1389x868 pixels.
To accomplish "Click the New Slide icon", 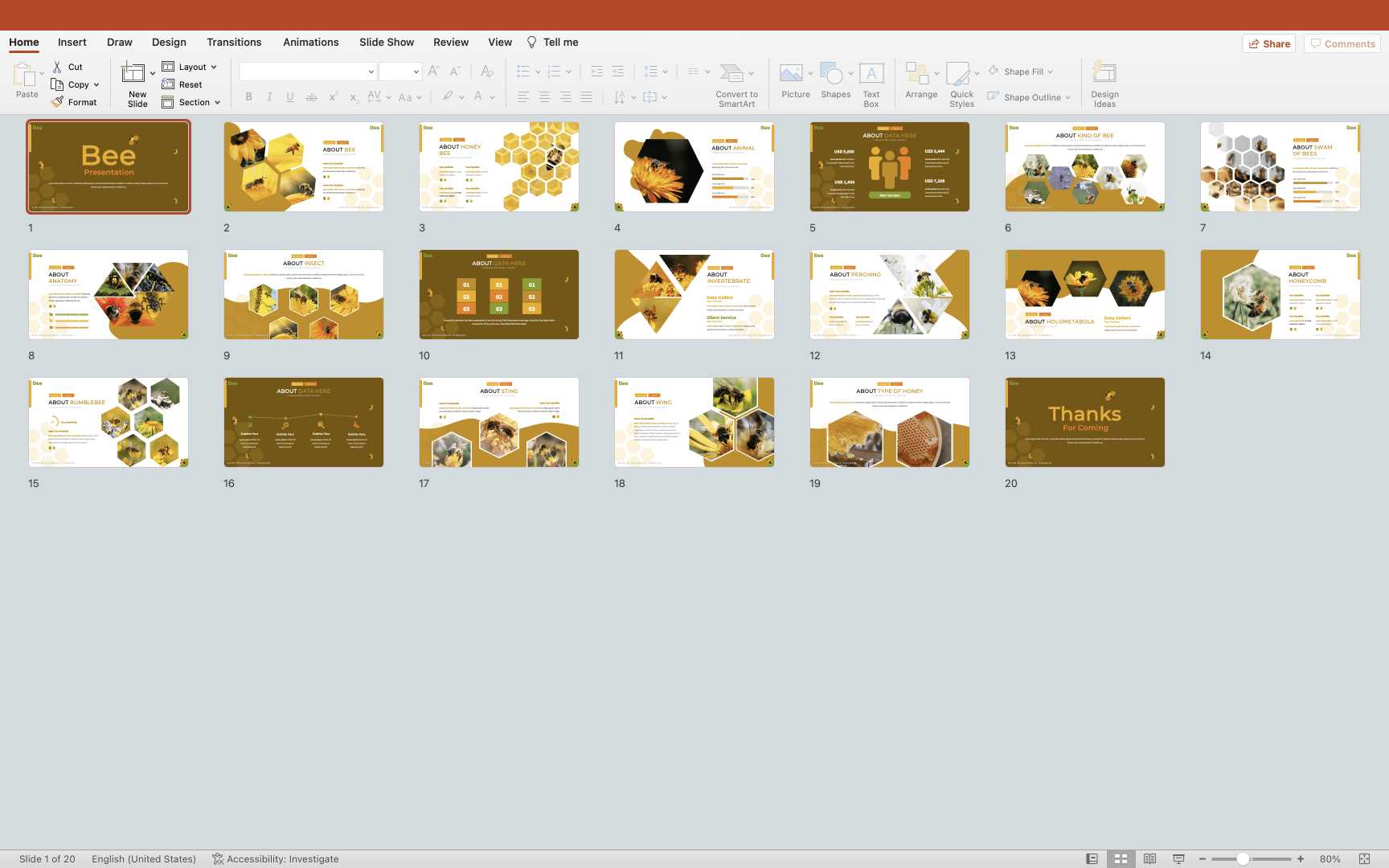I will point(133,74).
